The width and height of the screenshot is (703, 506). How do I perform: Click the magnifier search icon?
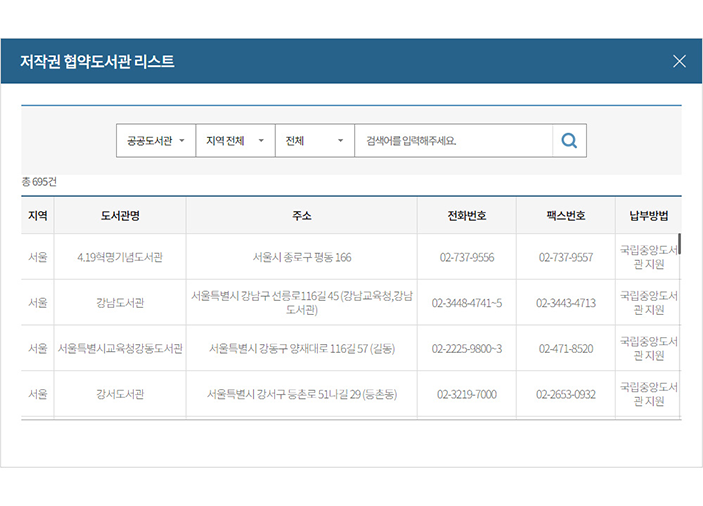pyautogui.click(x=569, y=141)
